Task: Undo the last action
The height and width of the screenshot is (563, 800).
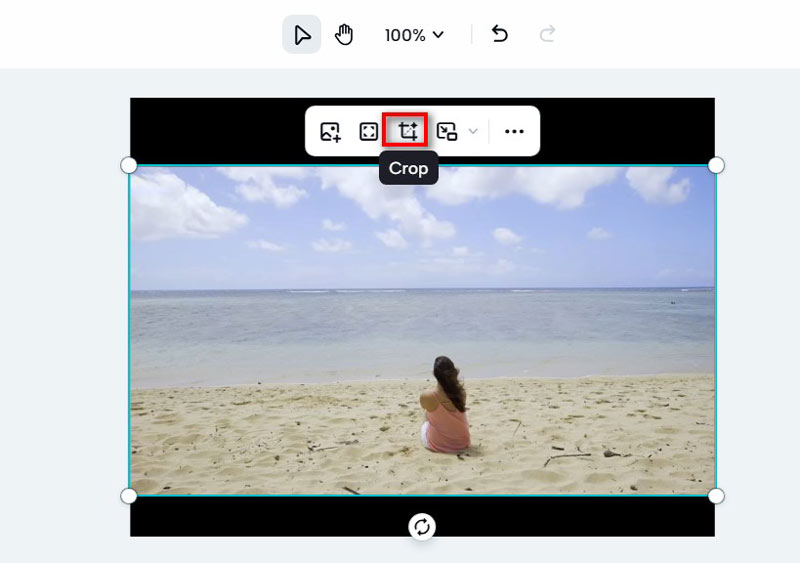Action: [499, 34]
